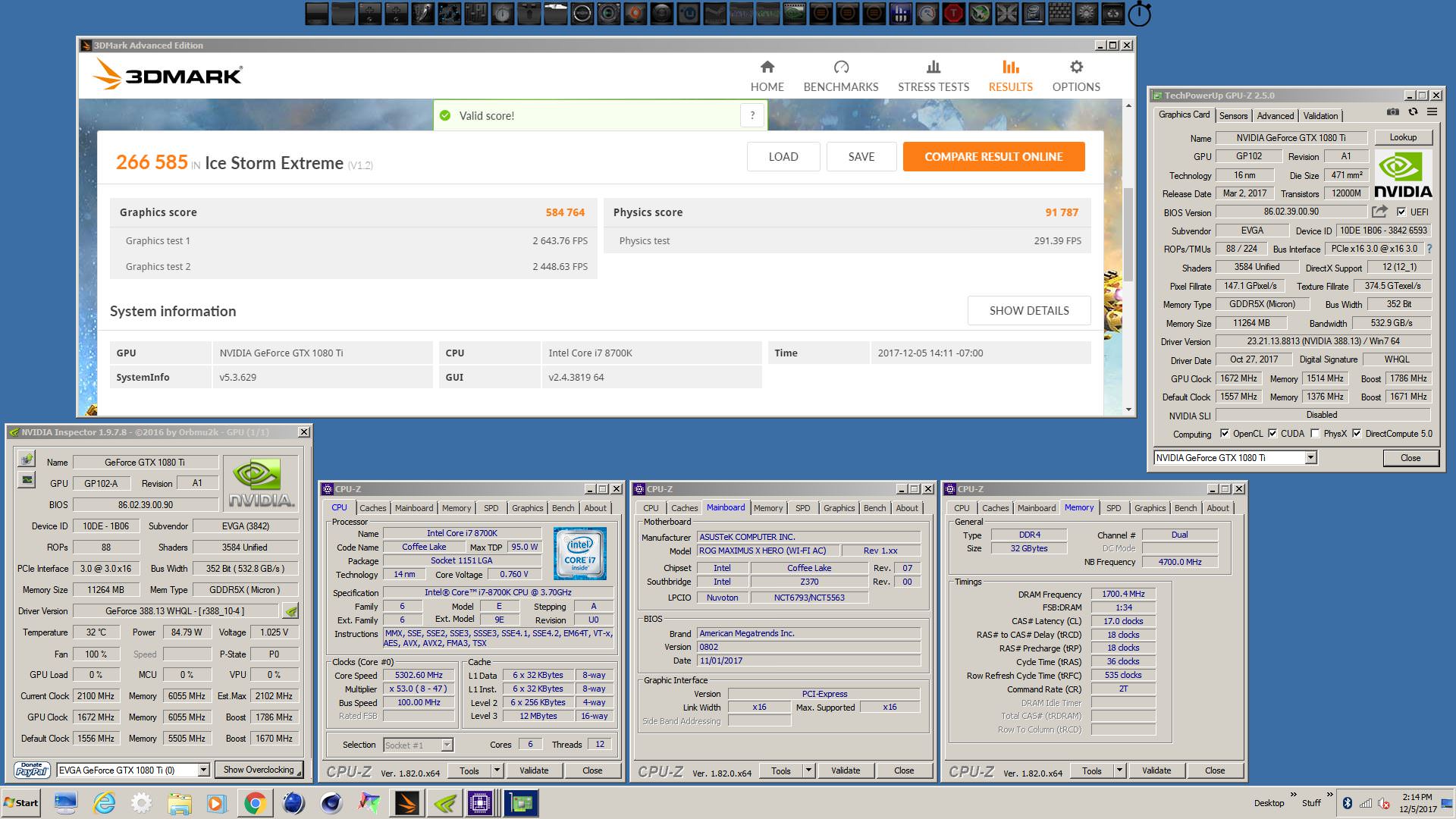
Task: Open the RESULTS tab in 3DMark
Action: point(1010,77)
